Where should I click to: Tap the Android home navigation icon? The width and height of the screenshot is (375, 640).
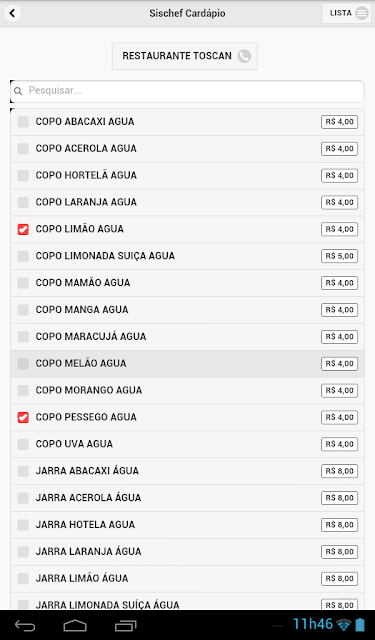(75, 625)
